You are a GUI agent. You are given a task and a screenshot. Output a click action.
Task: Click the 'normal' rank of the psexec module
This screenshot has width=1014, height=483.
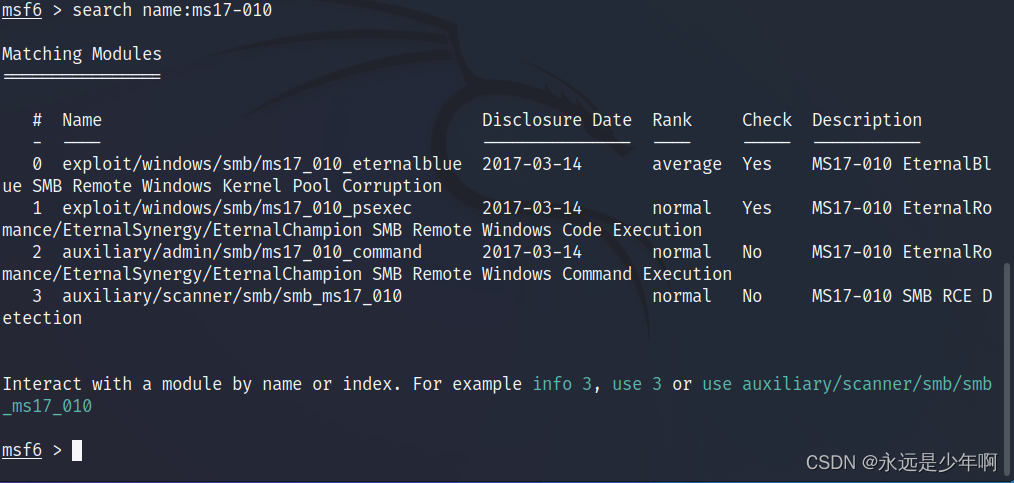[x=682, y=208]
